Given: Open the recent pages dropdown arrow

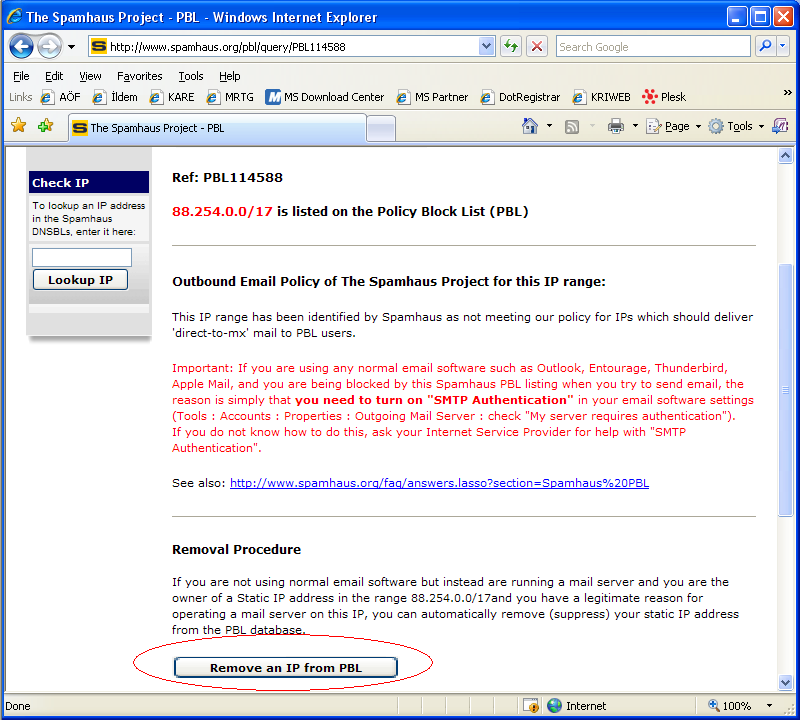Looking at the screenshot, I should tap(71, 47).
